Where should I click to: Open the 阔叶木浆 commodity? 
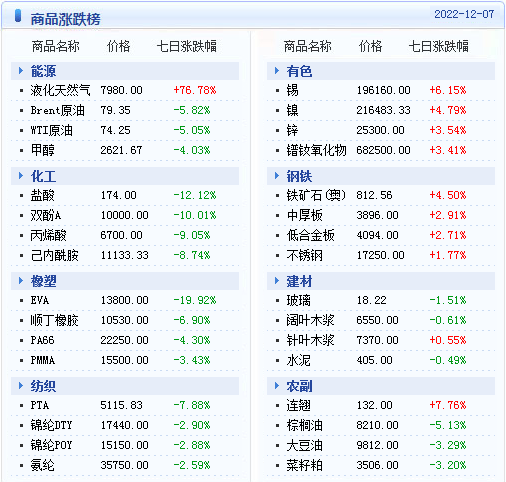[x=311, y=320]
